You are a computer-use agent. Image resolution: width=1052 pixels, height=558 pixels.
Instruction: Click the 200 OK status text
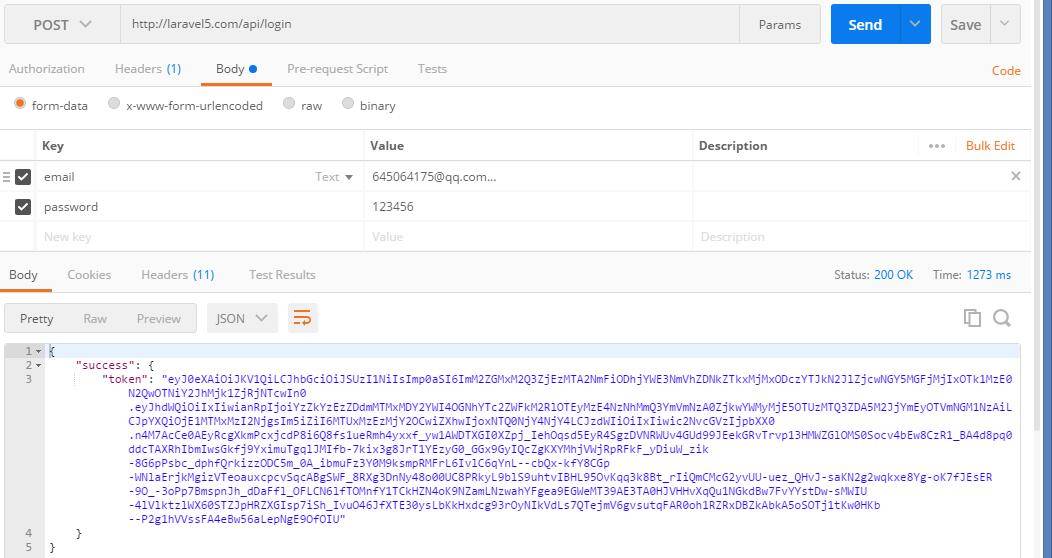[x=893, y=274]
